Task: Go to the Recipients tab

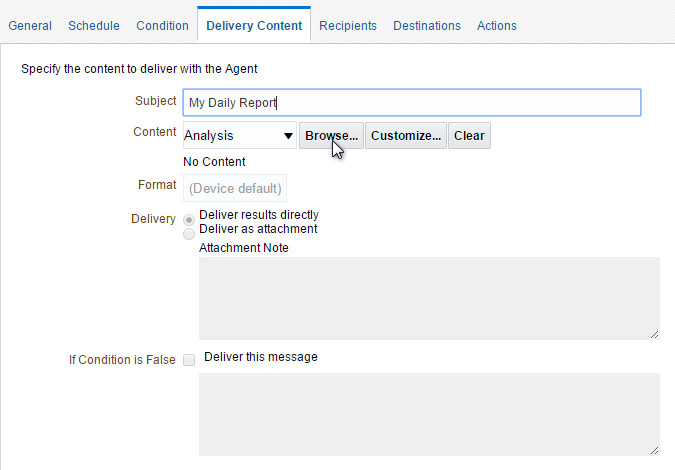Action: pyautogui.click(x=348, y=26)
